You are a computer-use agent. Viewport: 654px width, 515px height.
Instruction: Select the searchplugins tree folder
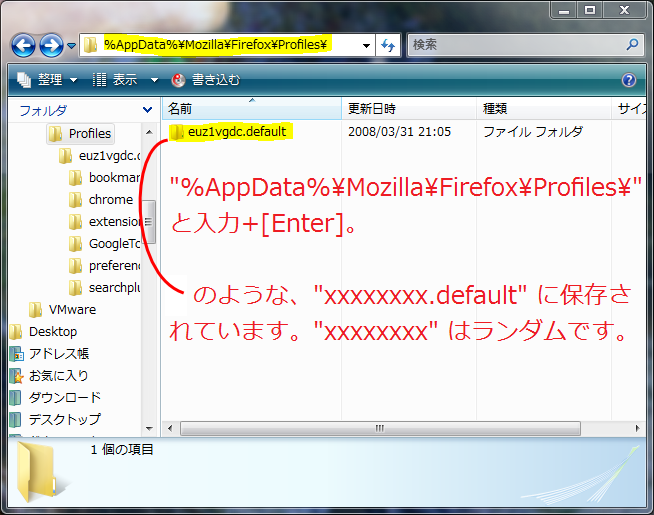click(105, 288)
